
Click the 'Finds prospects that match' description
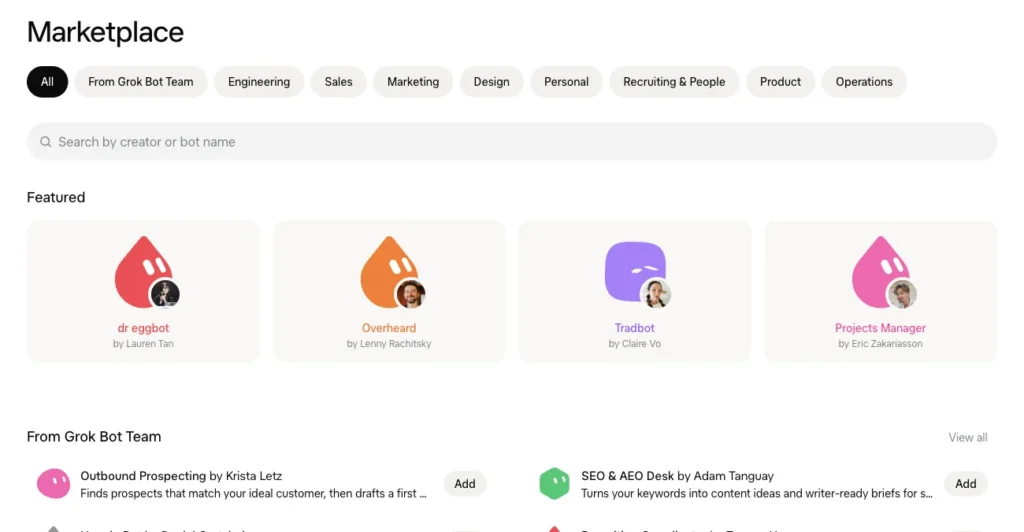tap(253, 493)
